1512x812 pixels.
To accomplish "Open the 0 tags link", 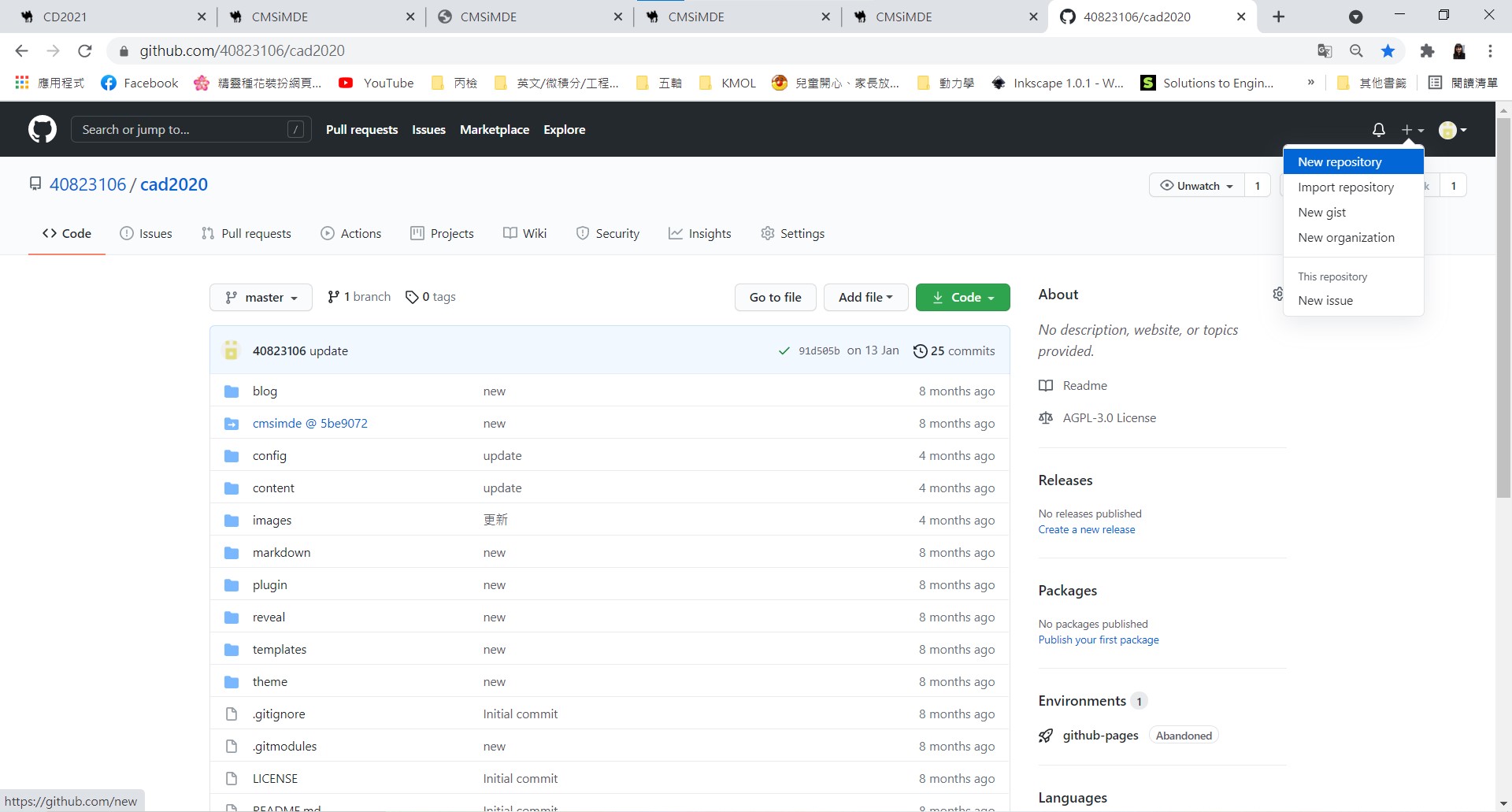I will coord(431,297).
